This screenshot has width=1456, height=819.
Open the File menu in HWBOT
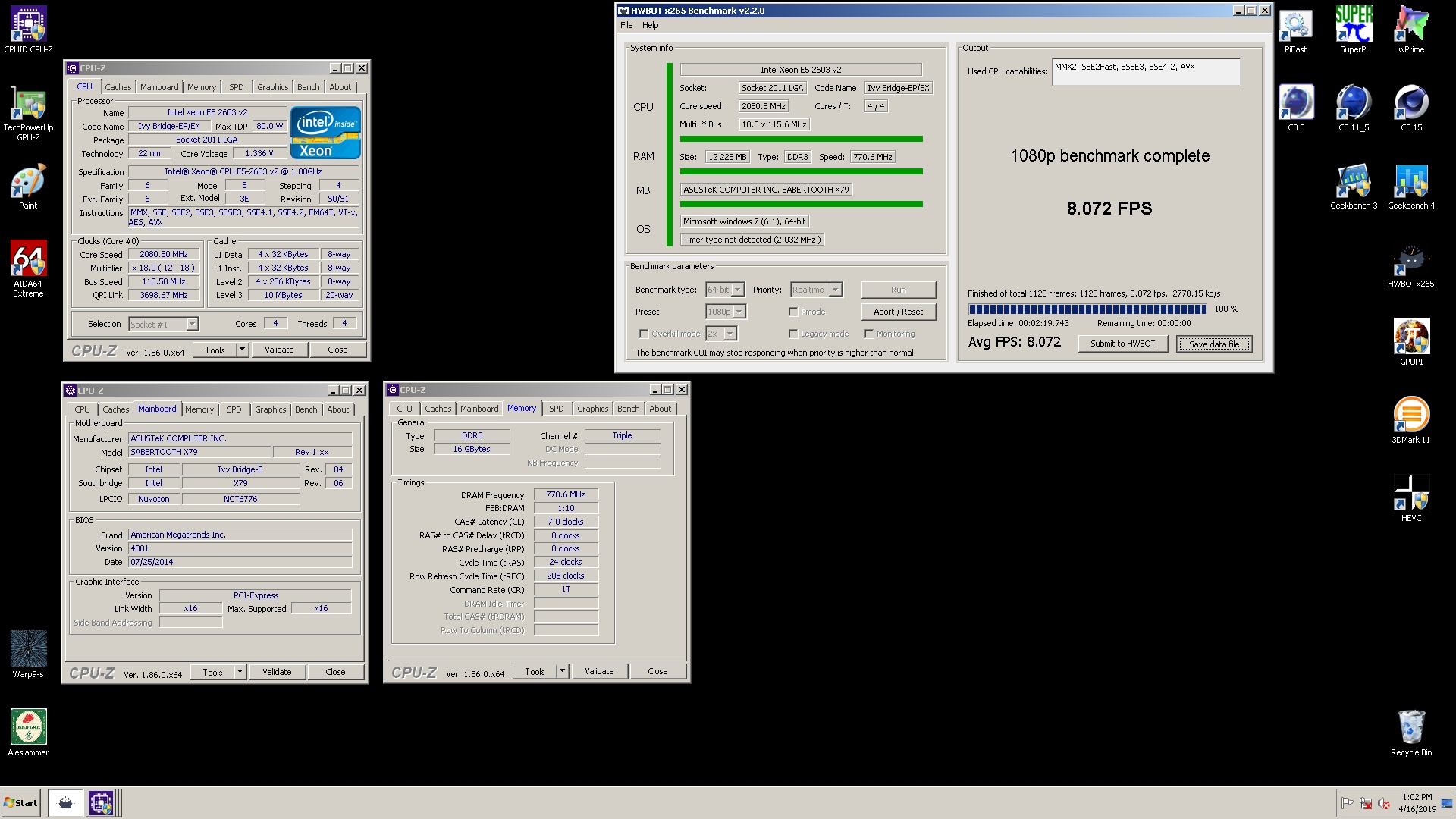point(626,25)
